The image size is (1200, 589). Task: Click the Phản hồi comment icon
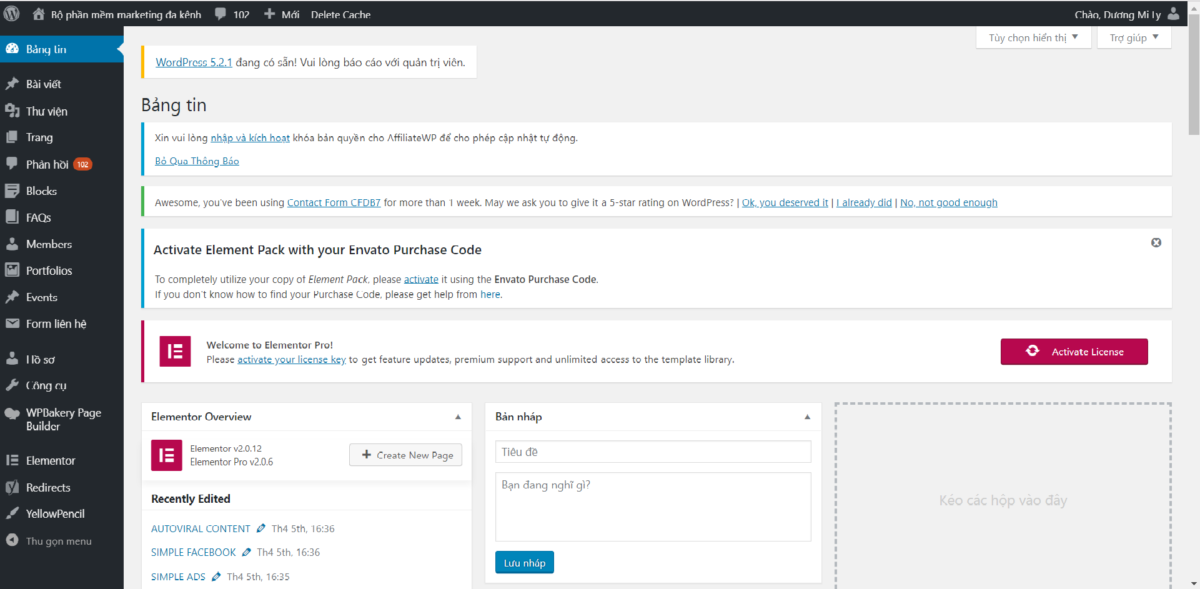(12, 164)
